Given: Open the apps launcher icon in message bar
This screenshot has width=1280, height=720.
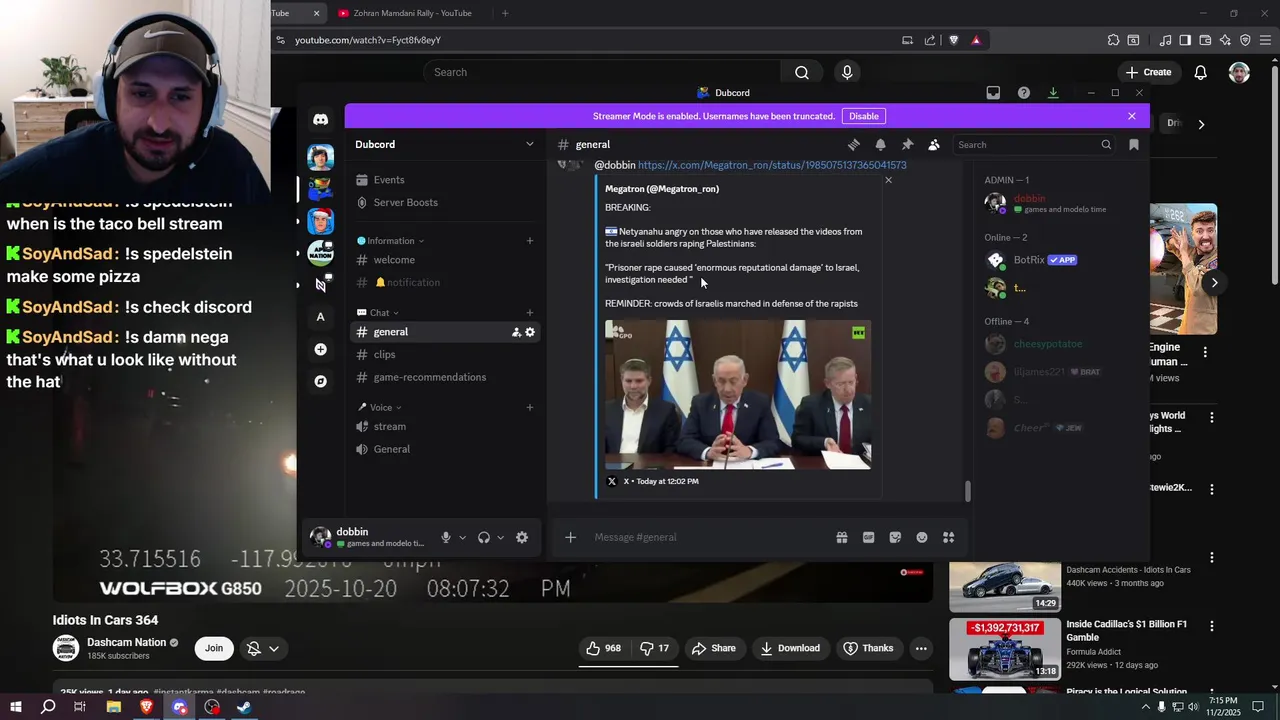Looking at the screenshot, I should (x=948, y=537).
